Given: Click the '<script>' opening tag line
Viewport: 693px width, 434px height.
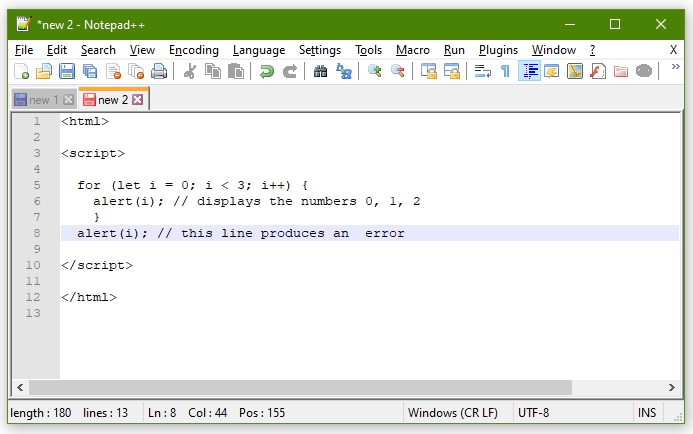Looking at the screenshot, I should 93,153.
